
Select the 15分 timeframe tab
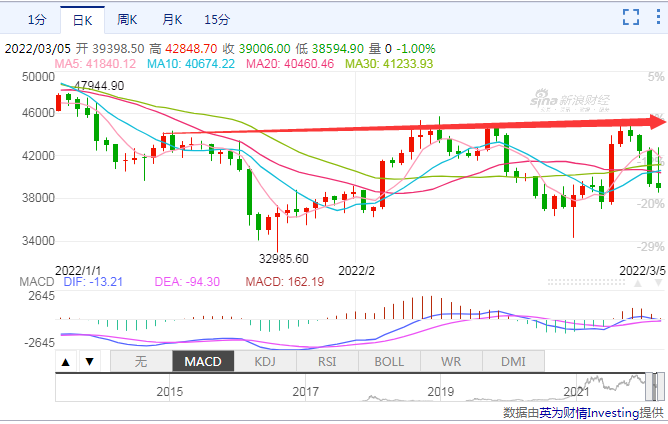click(216, 19)
